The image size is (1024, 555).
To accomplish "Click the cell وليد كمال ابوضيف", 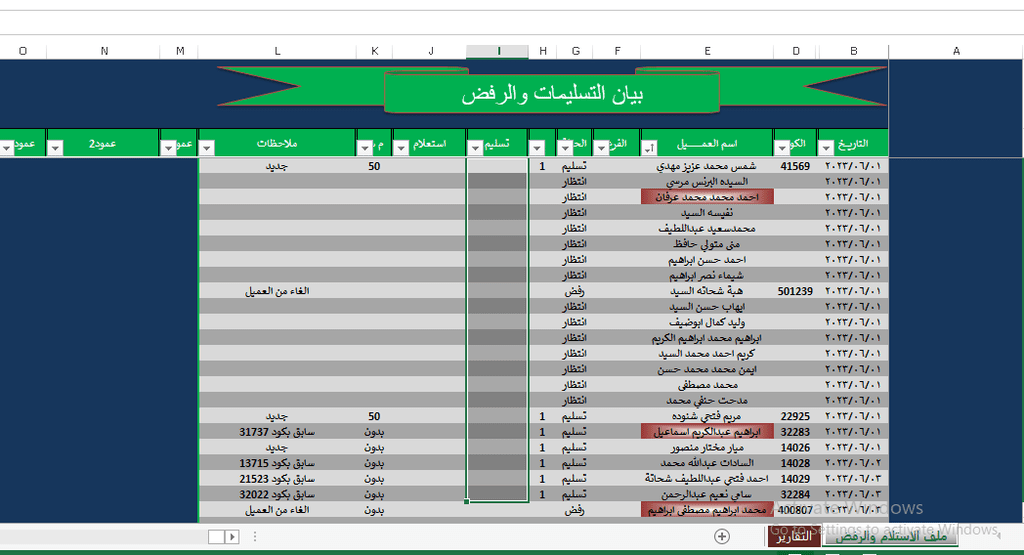I will [707, 322].
